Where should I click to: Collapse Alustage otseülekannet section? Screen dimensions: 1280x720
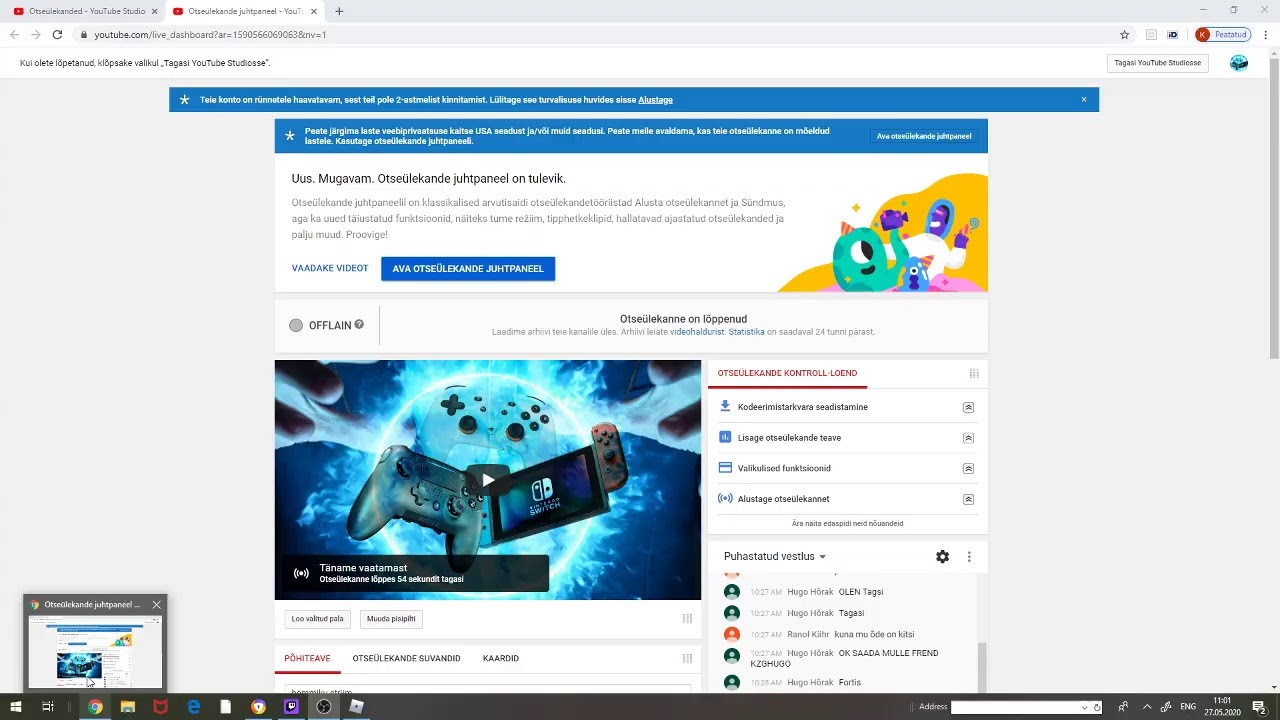[968, 499]
